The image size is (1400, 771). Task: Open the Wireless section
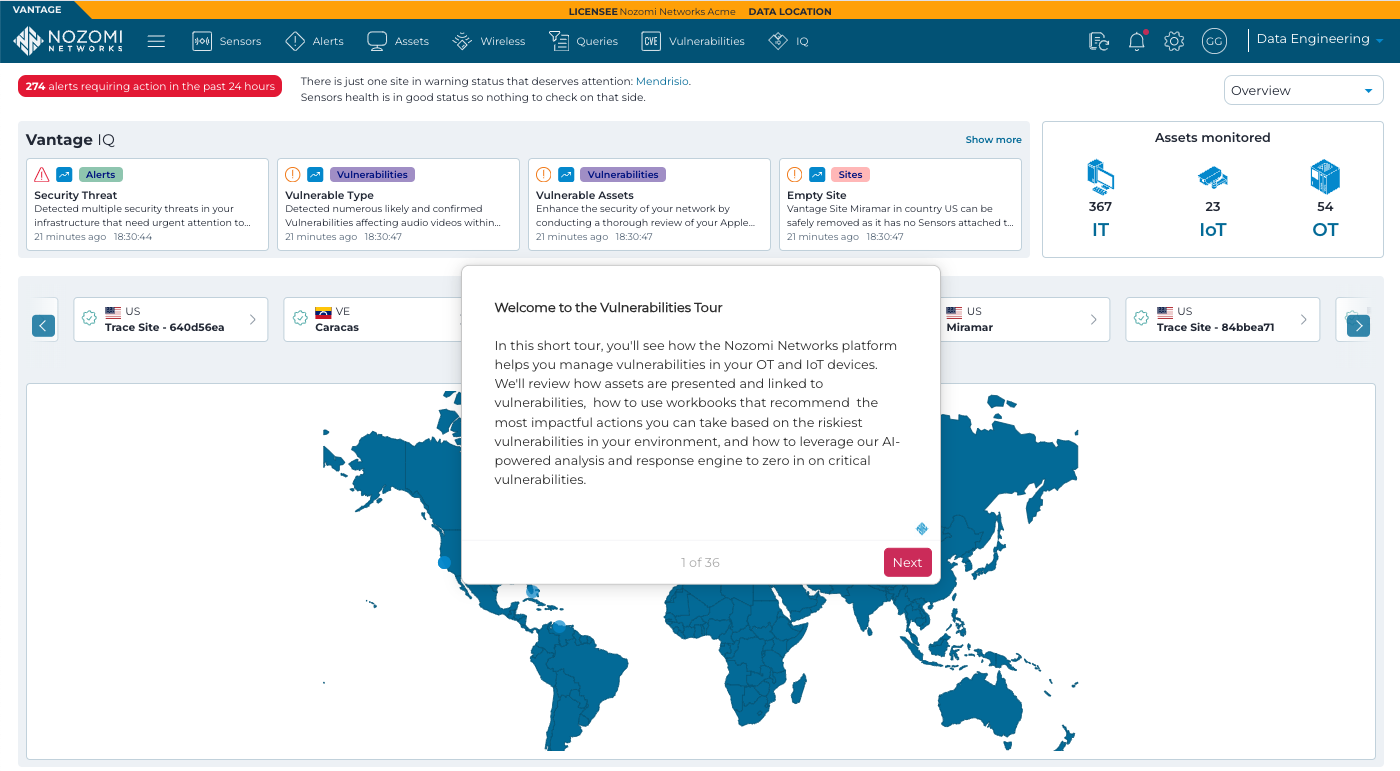click(x=489, y=41)
